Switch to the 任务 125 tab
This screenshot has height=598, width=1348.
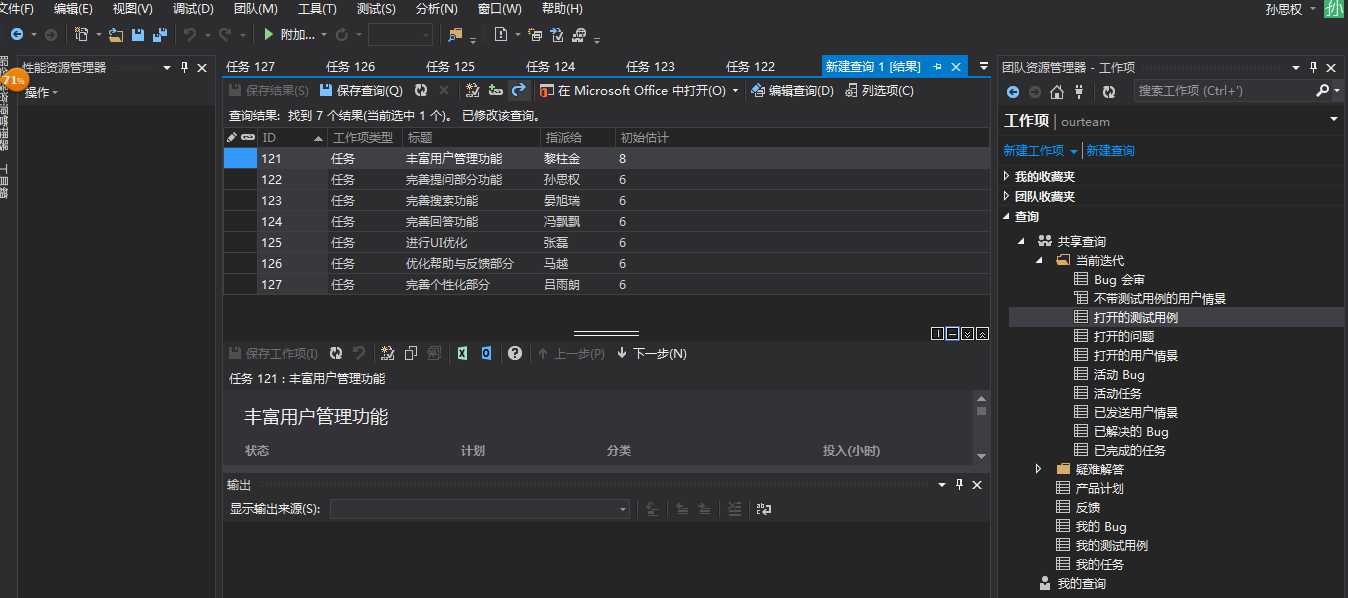click(451, 67)
